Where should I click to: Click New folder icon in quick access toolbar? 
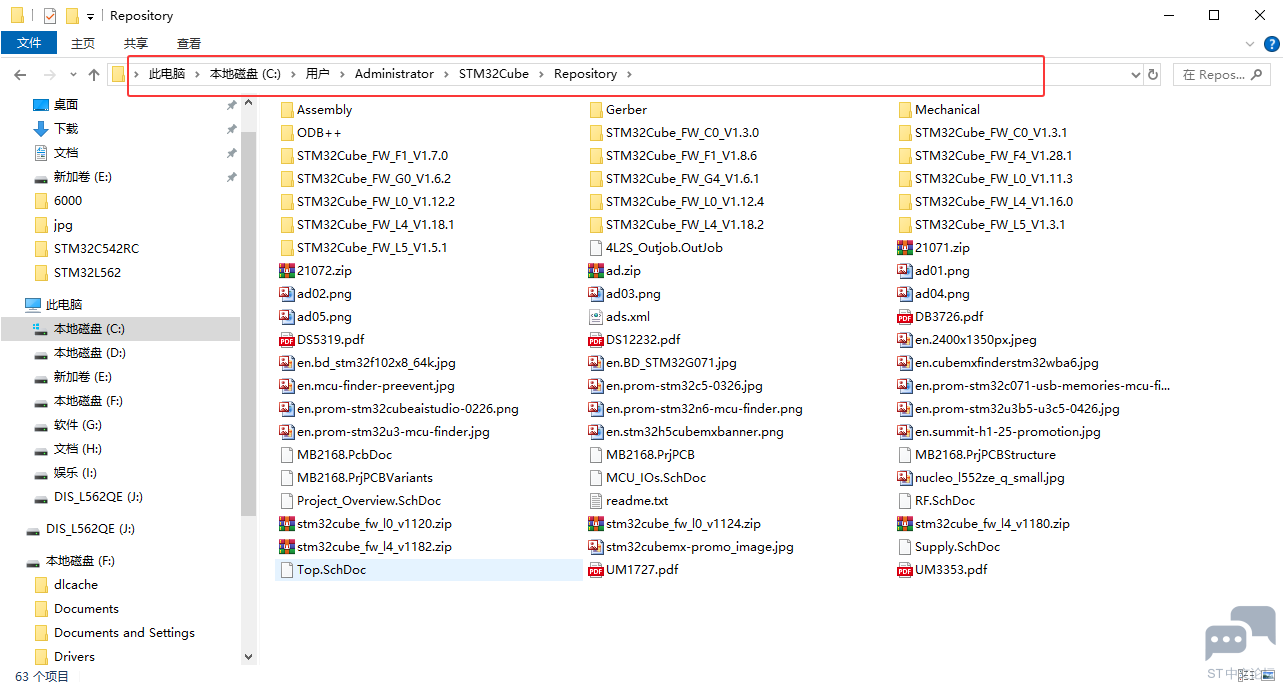(x=72, y=15)
